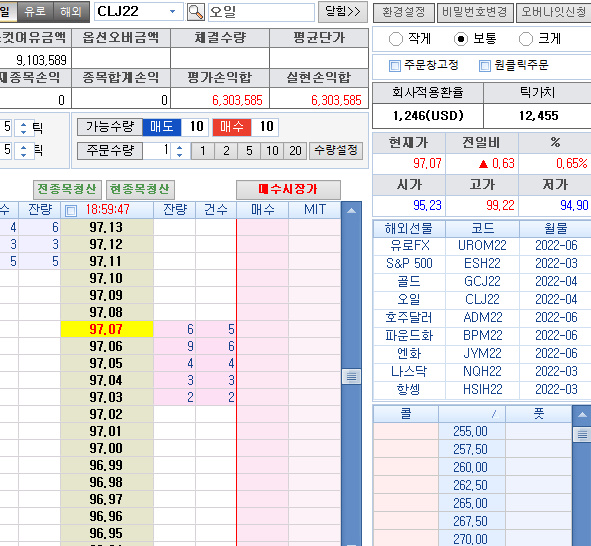Set order quantity preset to 2
The width and height of the screenshot is (591, 546).
[x=226, y=151]
